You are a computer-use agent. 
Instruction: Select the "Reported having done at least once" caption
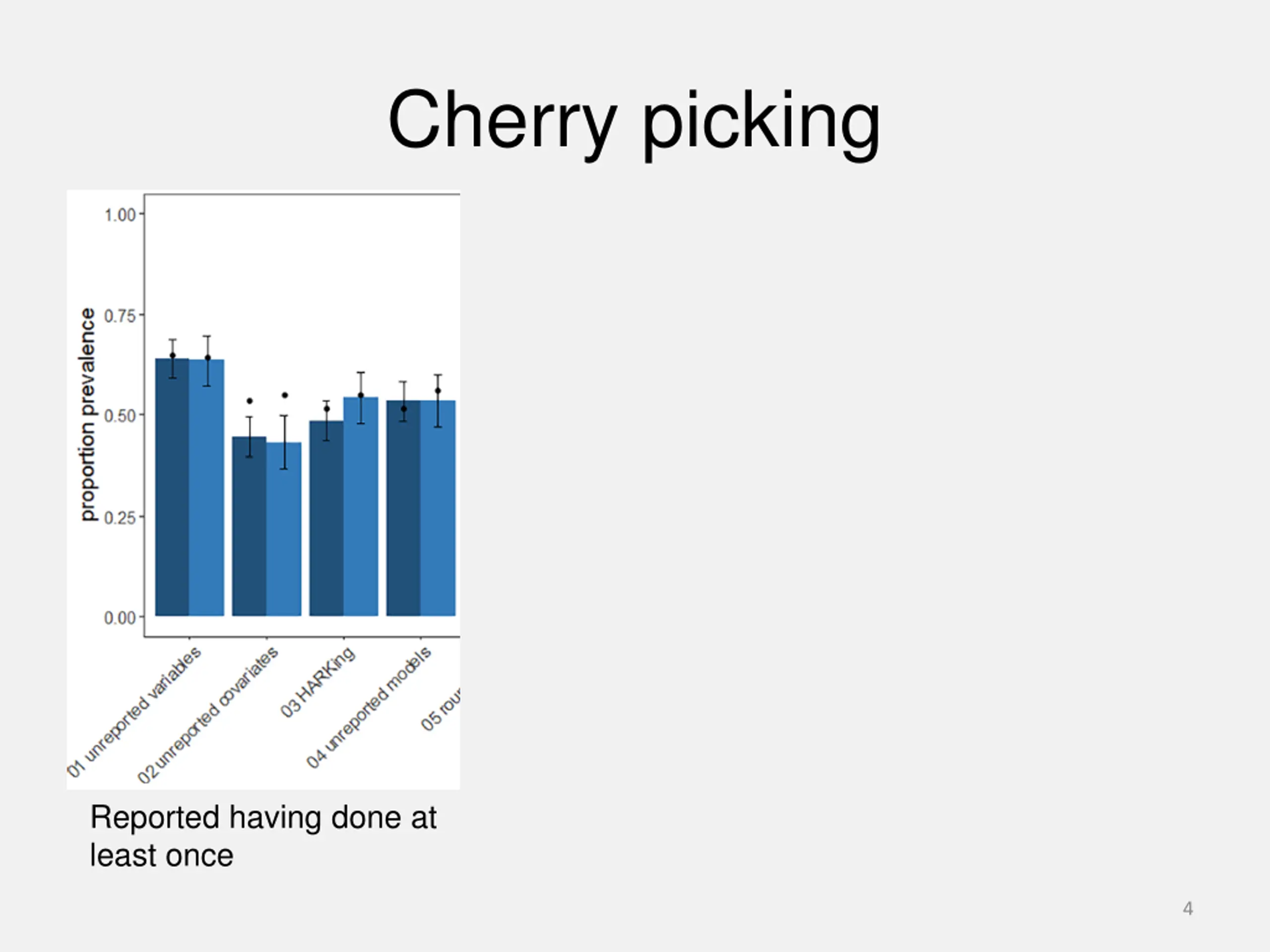pyautogui.click(x=263, y=836)
